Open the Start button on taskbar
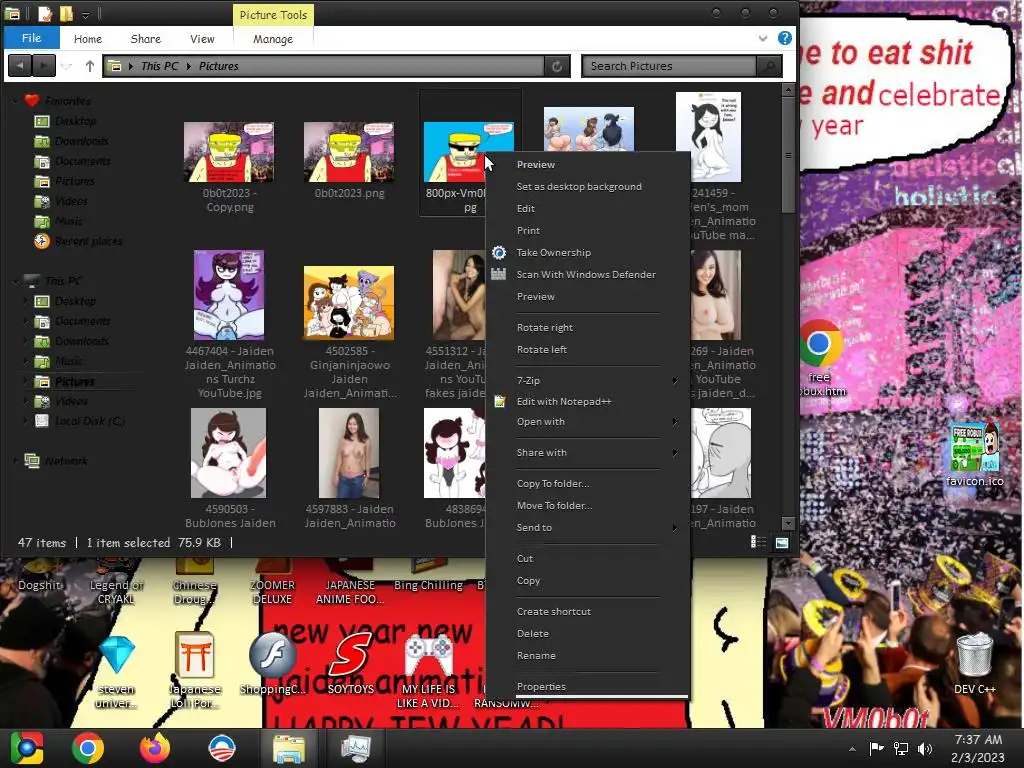This screenshot has width=1024, height=768. click(27, 748)
